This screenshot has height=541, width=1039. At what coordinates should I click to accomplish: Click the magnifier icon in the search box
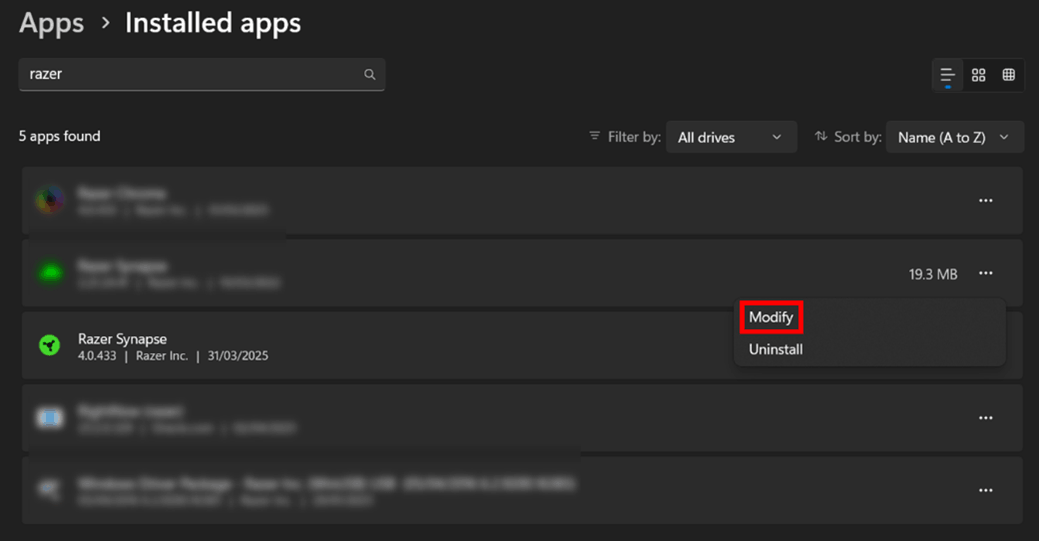pos(370,74)
